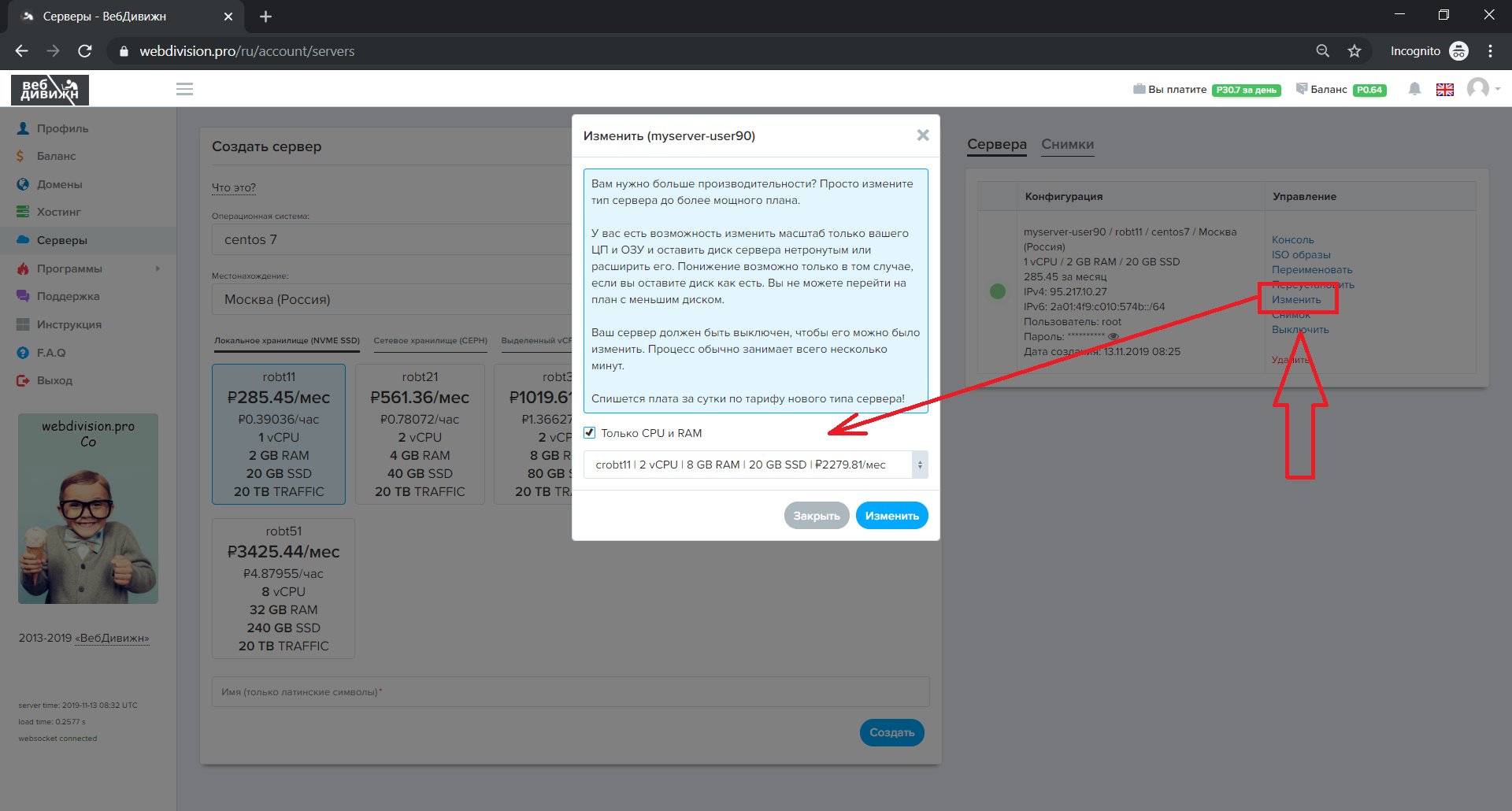Open the Консоль link

tap(1292, 240)
